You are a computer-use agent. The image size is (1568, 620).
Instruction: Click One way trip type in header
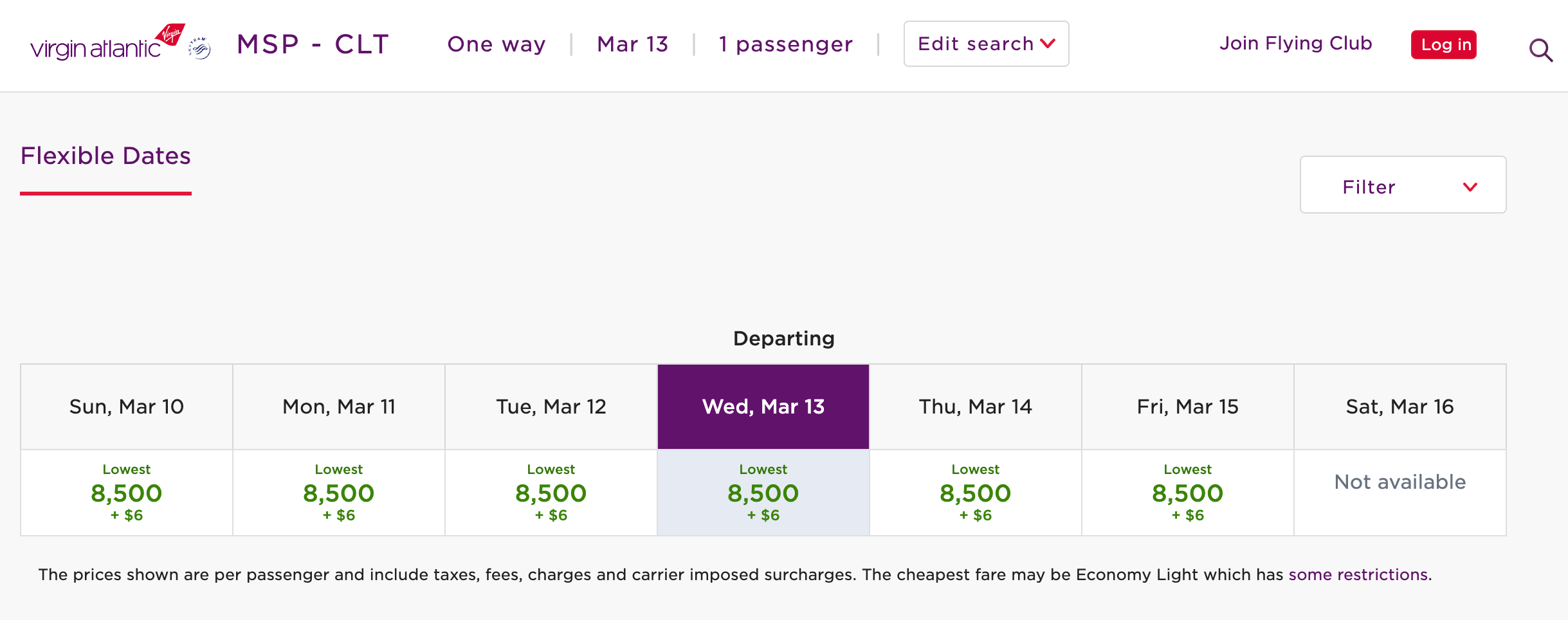(496, 44)
